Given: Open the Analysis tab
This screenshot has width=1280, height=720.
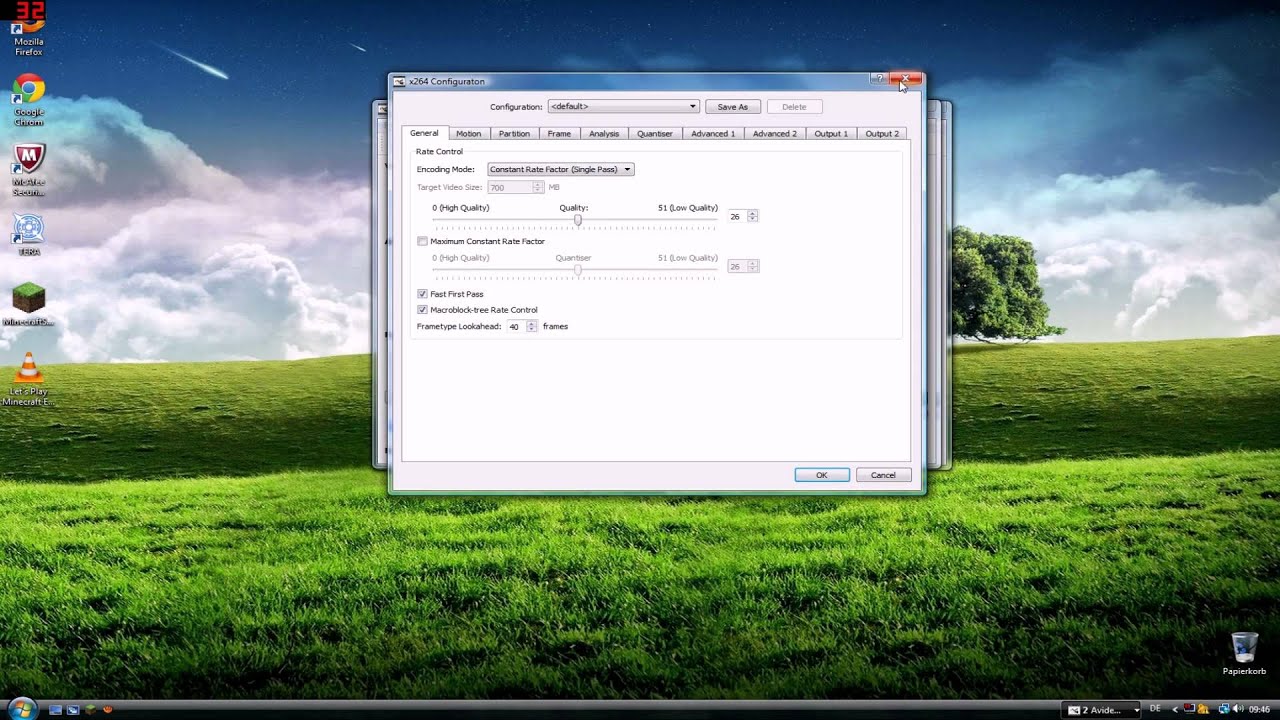Looking at the screenshot, I should point(604,133).
